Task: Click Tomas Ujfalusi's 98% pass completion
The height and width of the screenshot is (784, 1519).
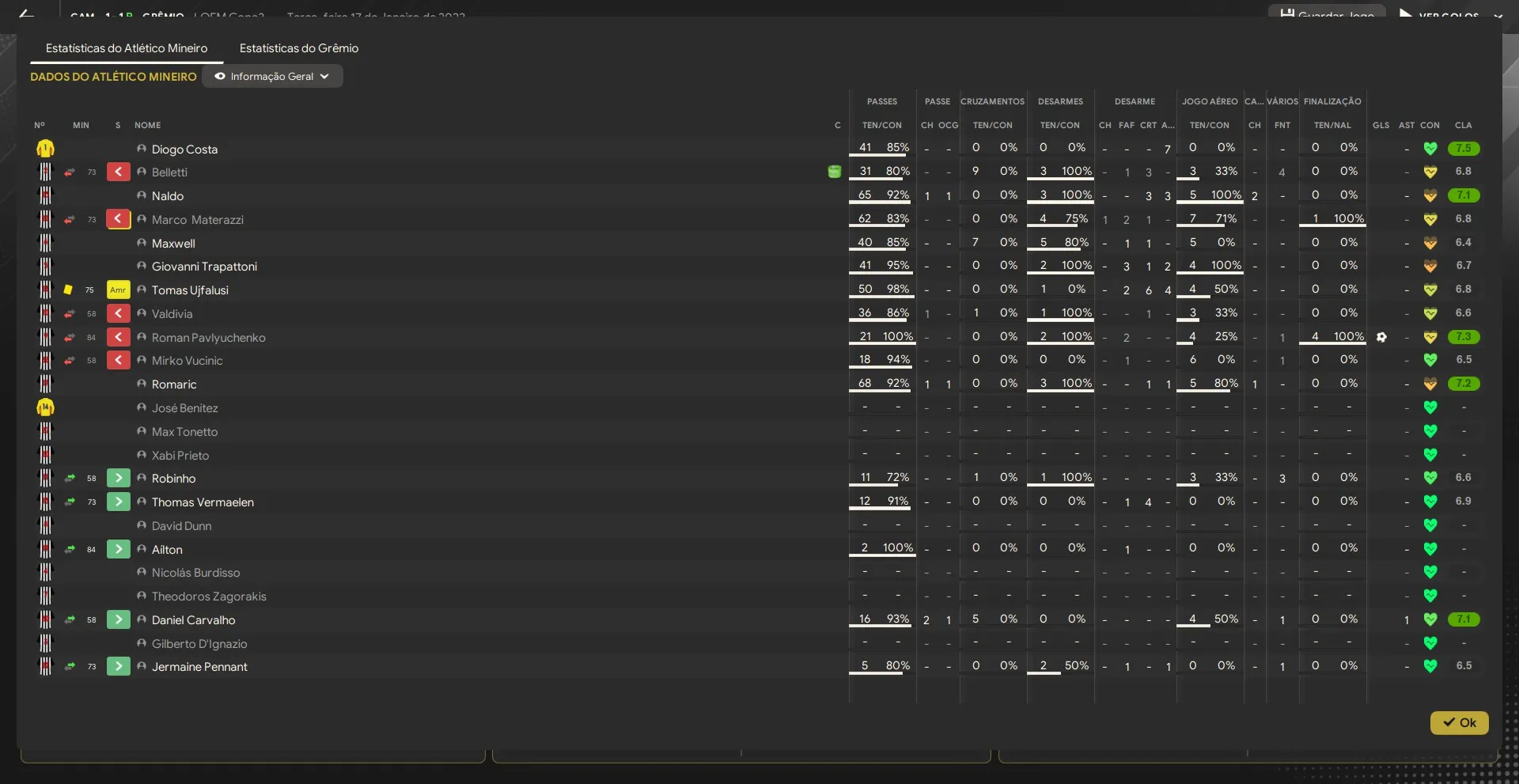Action: (x=898, y=289)
